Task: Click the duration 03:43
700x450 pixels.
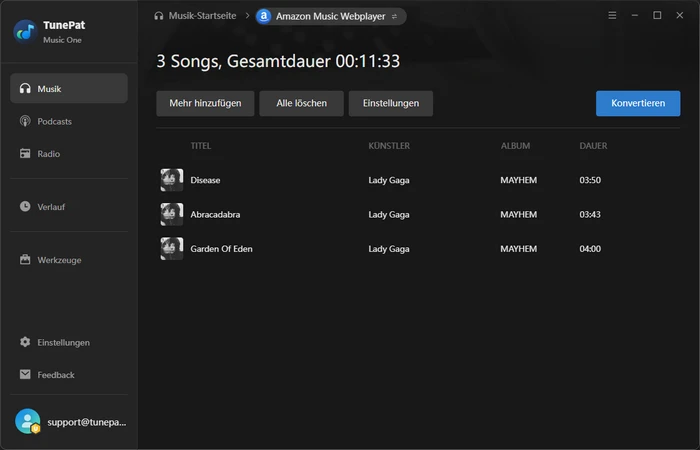Action: [x=590, y=214]
